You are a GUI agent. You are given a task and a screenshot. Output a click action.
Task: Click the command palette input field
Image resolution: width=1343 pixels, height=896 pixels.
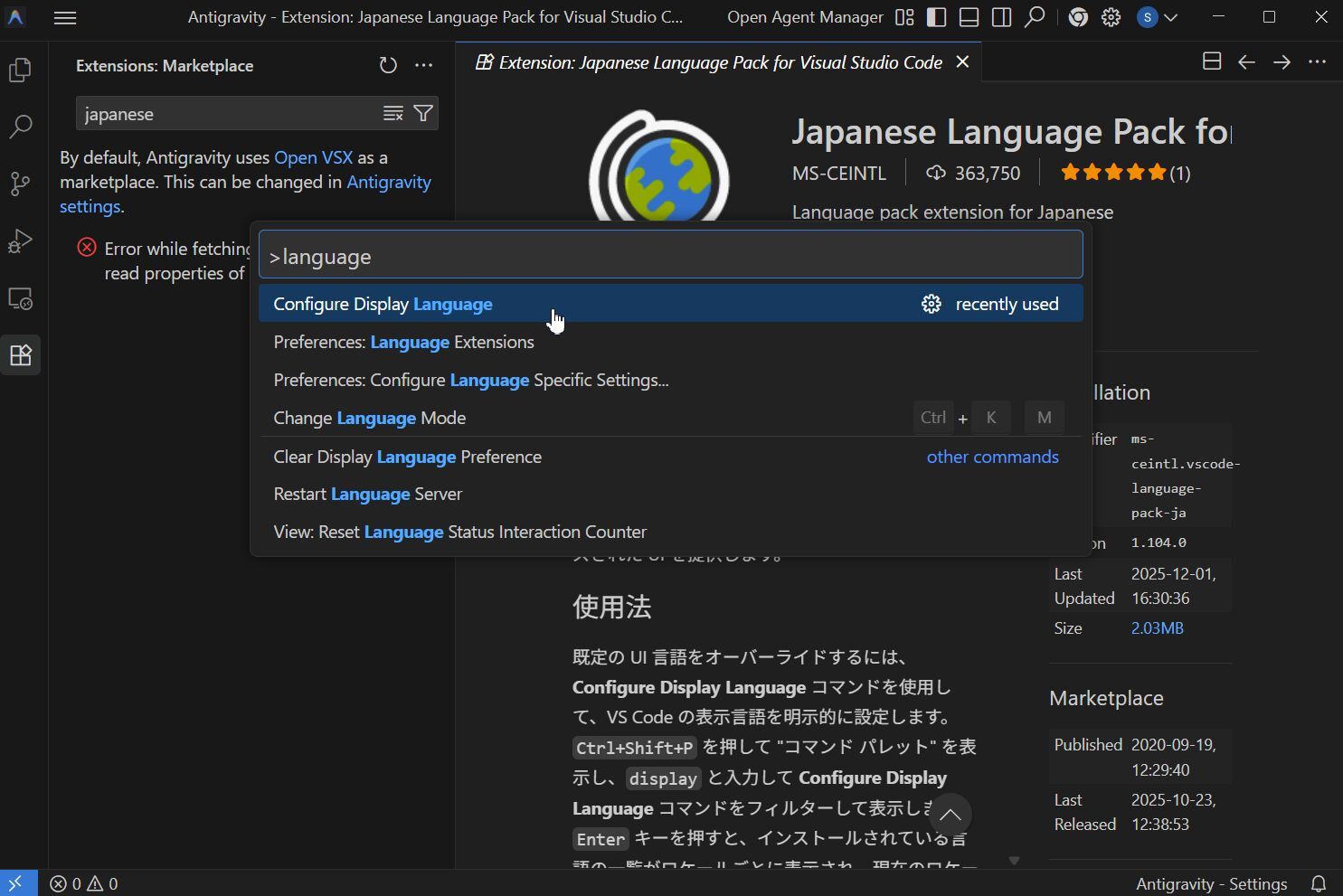pyautogui.click(x=670, y=257)
